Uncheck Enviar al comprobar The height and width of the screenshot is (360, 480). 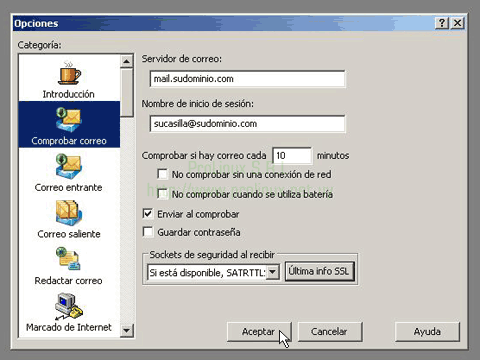click(147, 213)
